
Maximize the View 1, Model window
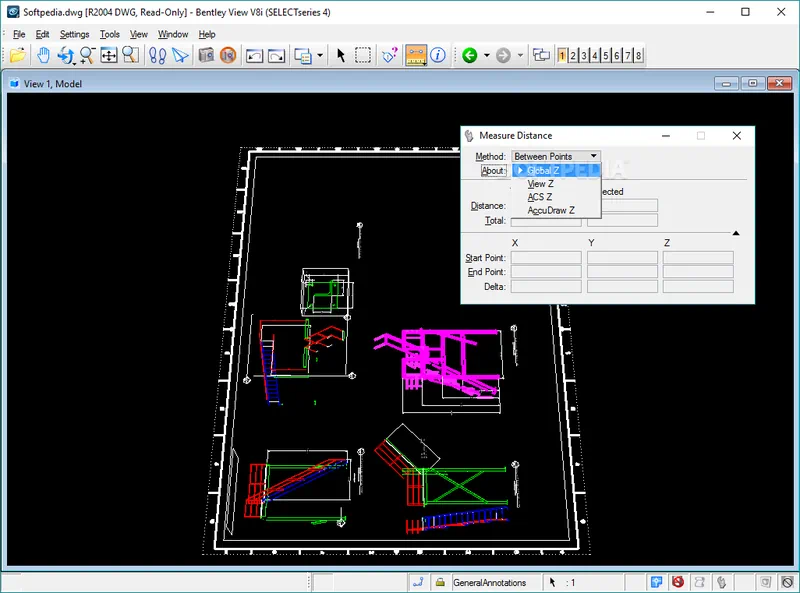point(753,83)
